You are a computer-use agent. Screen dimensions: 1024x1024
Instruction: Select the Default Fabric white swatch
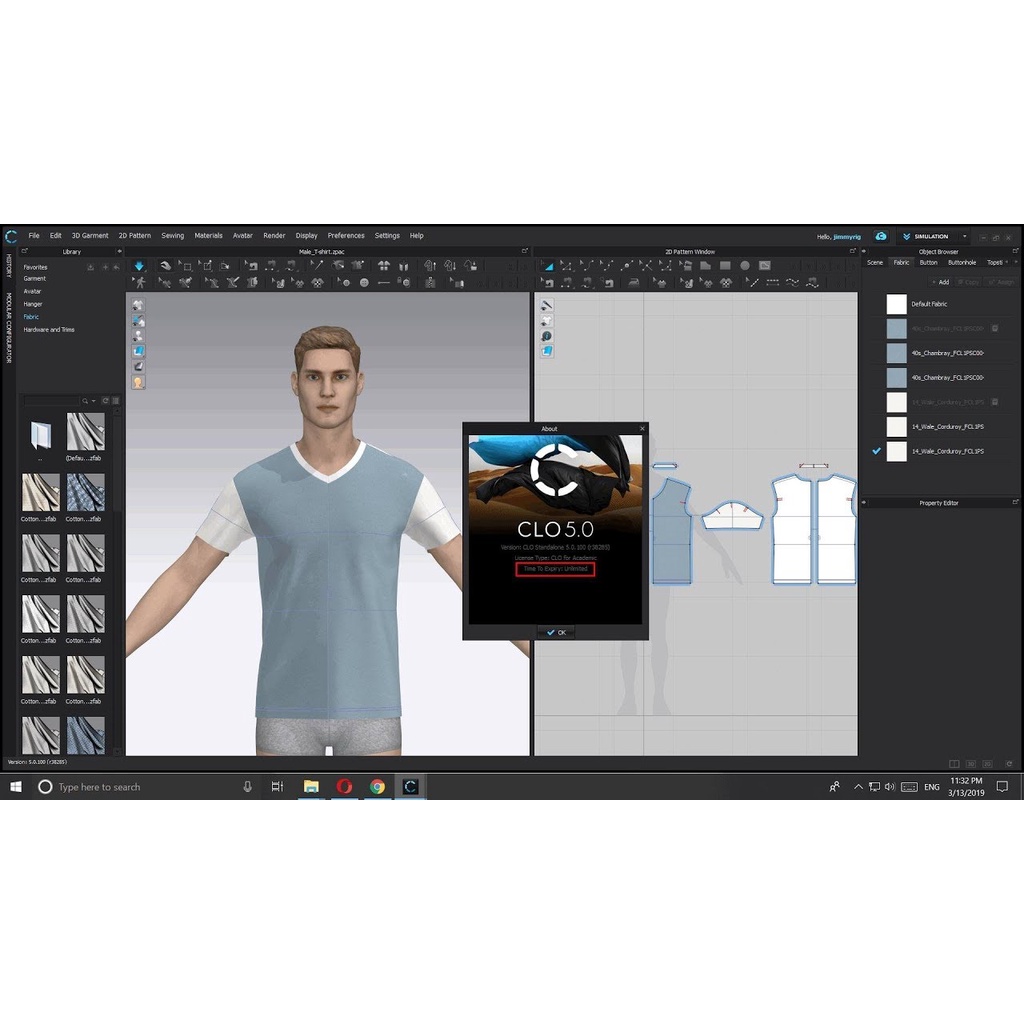896,303
